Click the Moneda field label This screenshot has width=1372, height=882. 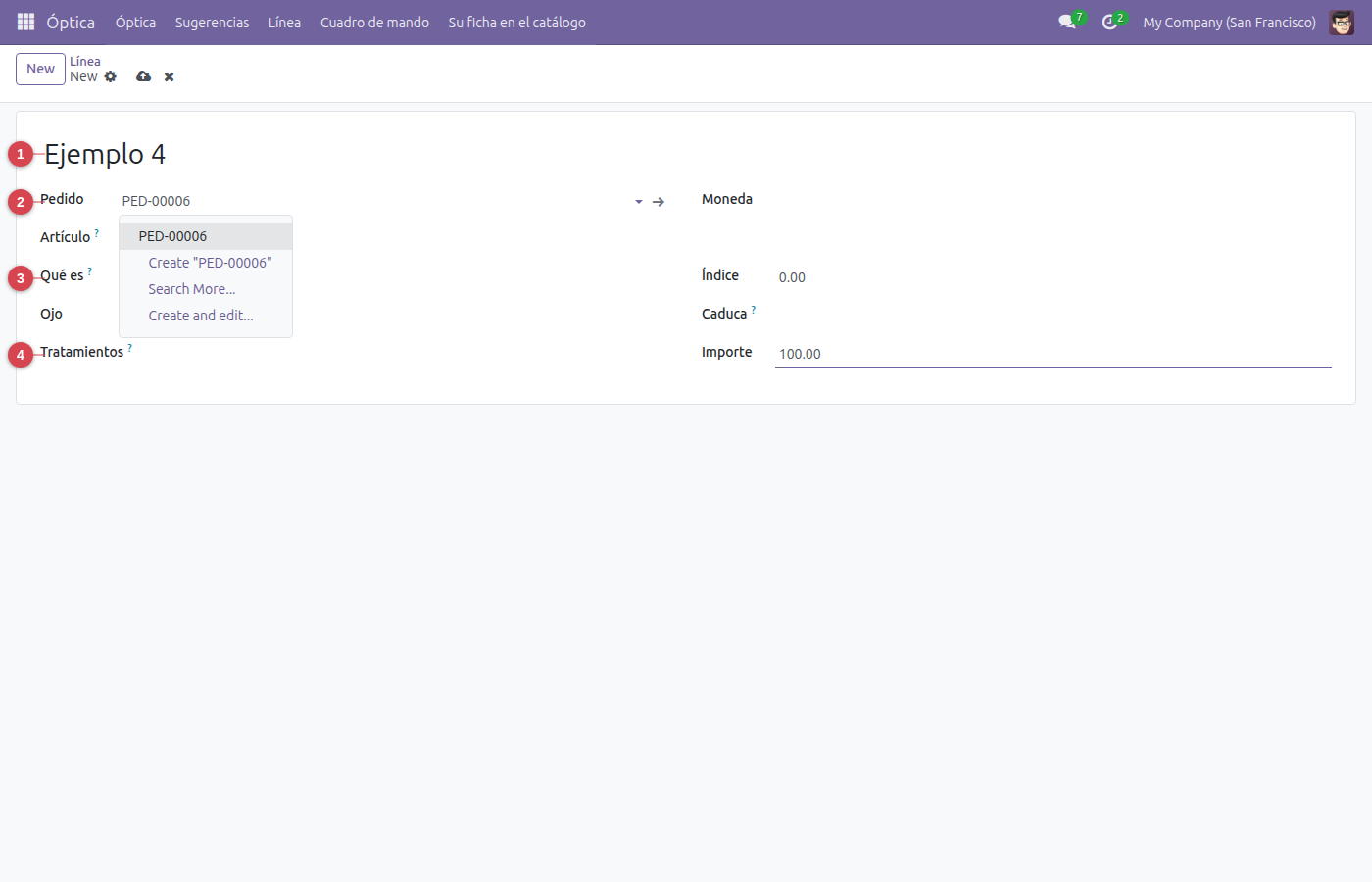tap(727, 199)
